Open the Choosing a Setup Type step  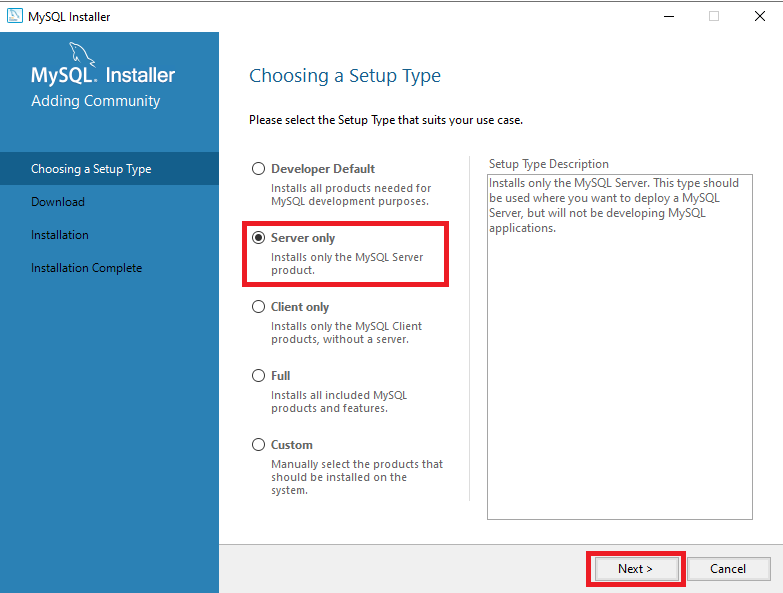(91, 169)
